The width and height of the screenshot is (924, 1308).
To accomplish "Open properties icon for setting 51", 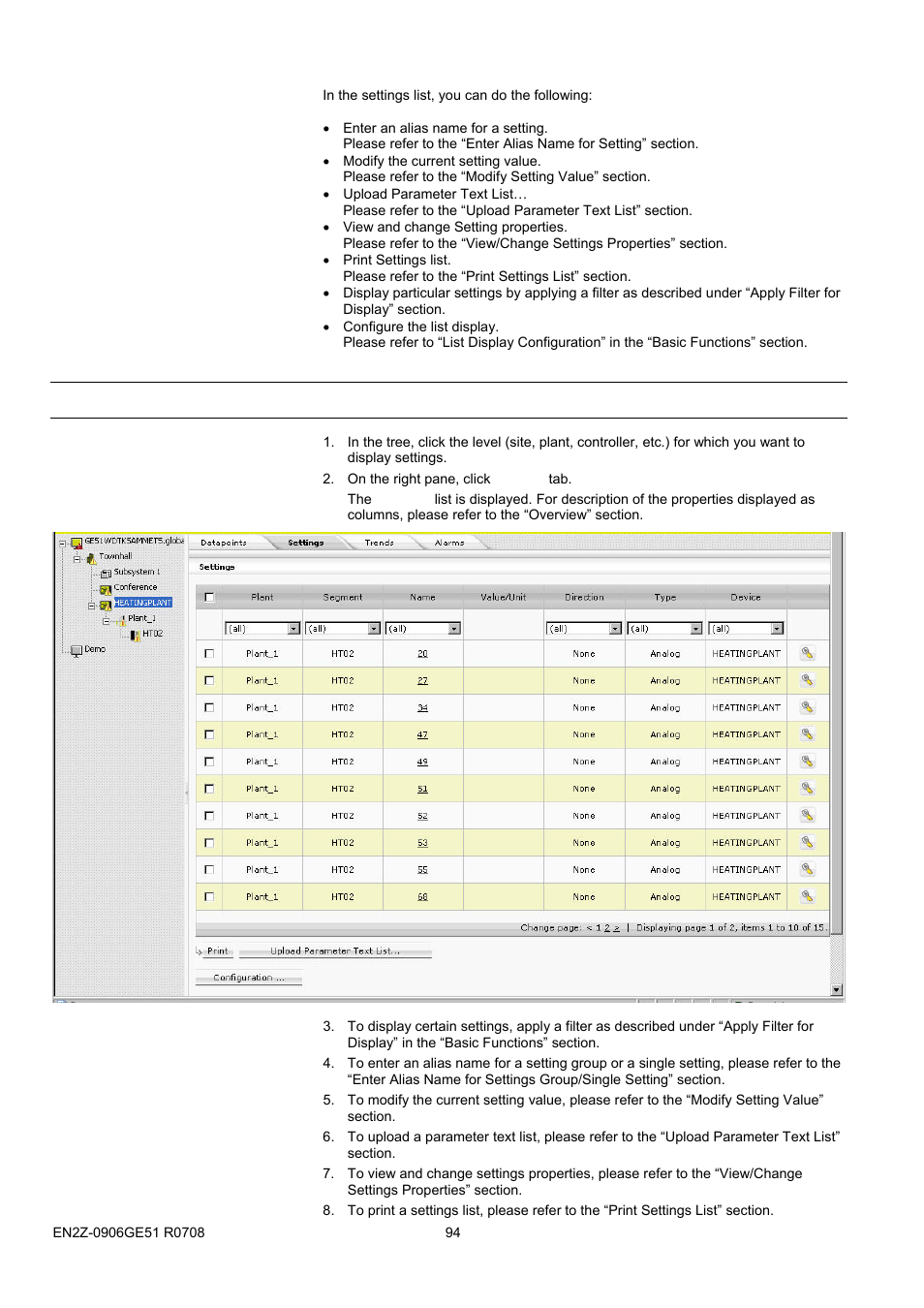I will [807, 789].
